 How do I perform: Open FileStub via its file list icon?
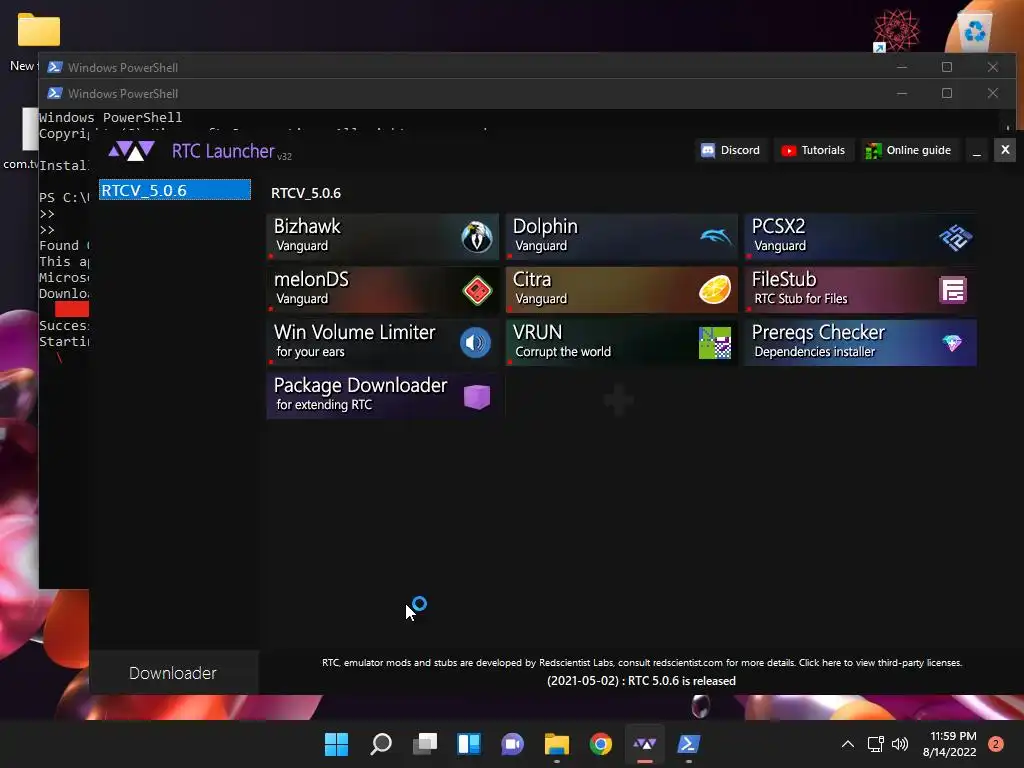pos(953,290)
